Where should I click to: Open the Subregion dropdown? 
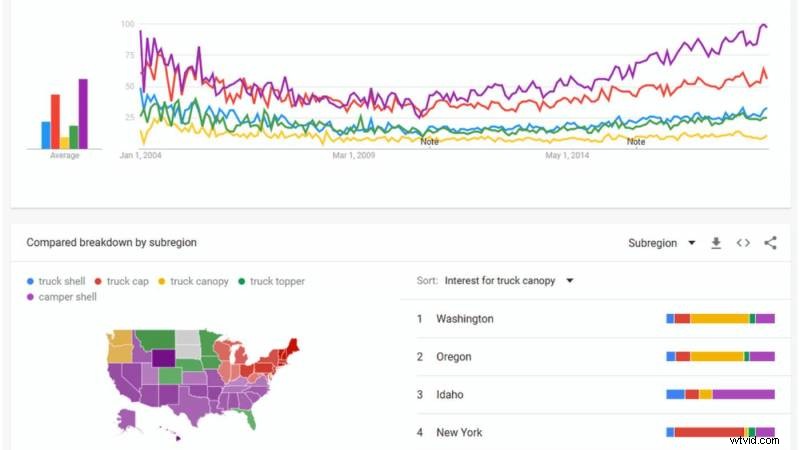click(659, 243)
